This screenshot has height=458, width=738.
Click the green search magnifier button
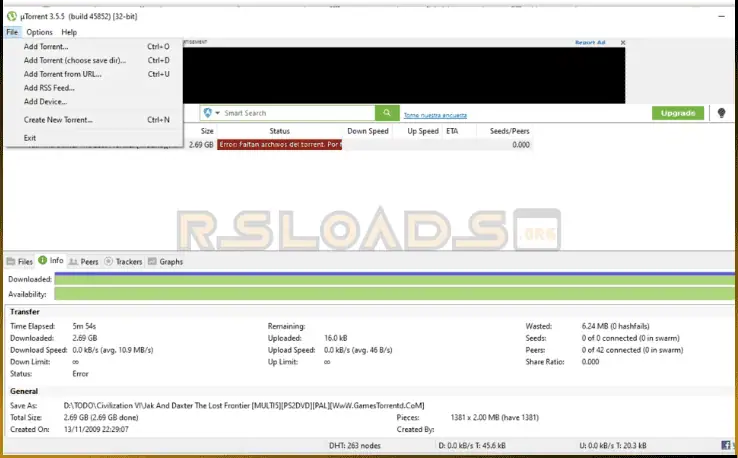[x=388, y=113]
